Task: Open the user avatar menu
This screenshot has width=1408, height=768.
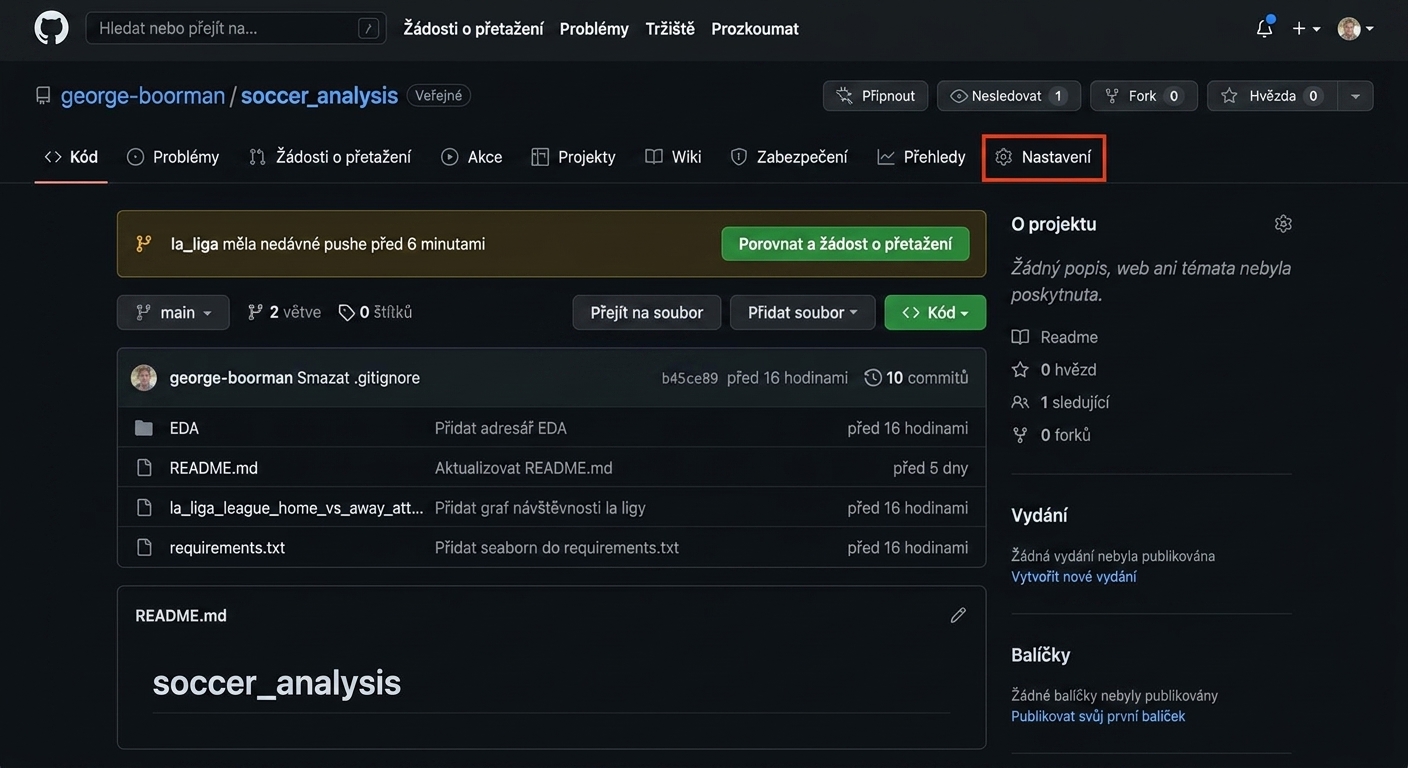Action: pos(1356,29)
